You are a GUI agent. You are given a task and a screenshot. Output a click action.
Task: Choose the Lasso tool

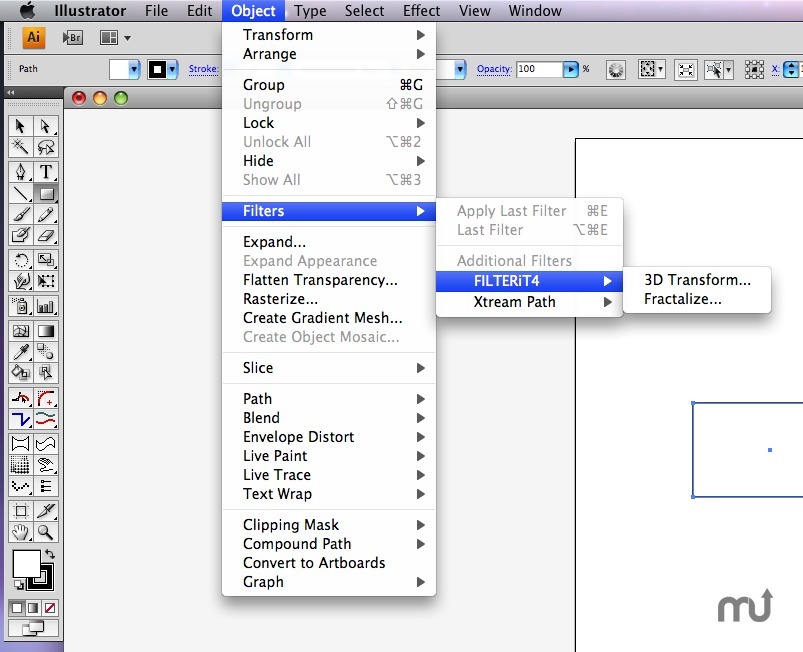(46, 147)
